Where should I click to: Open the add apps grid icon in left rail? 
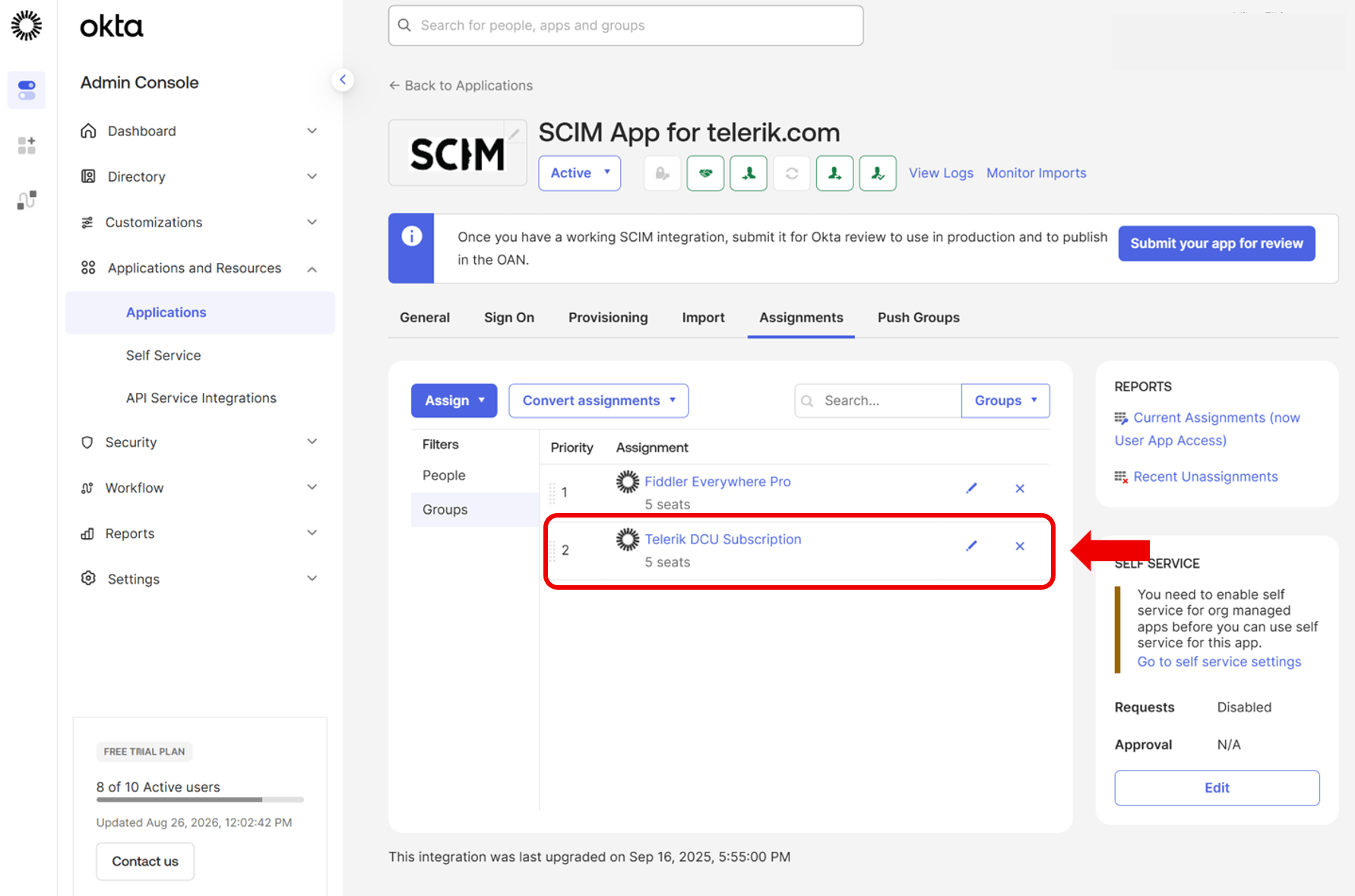[27, 145]
